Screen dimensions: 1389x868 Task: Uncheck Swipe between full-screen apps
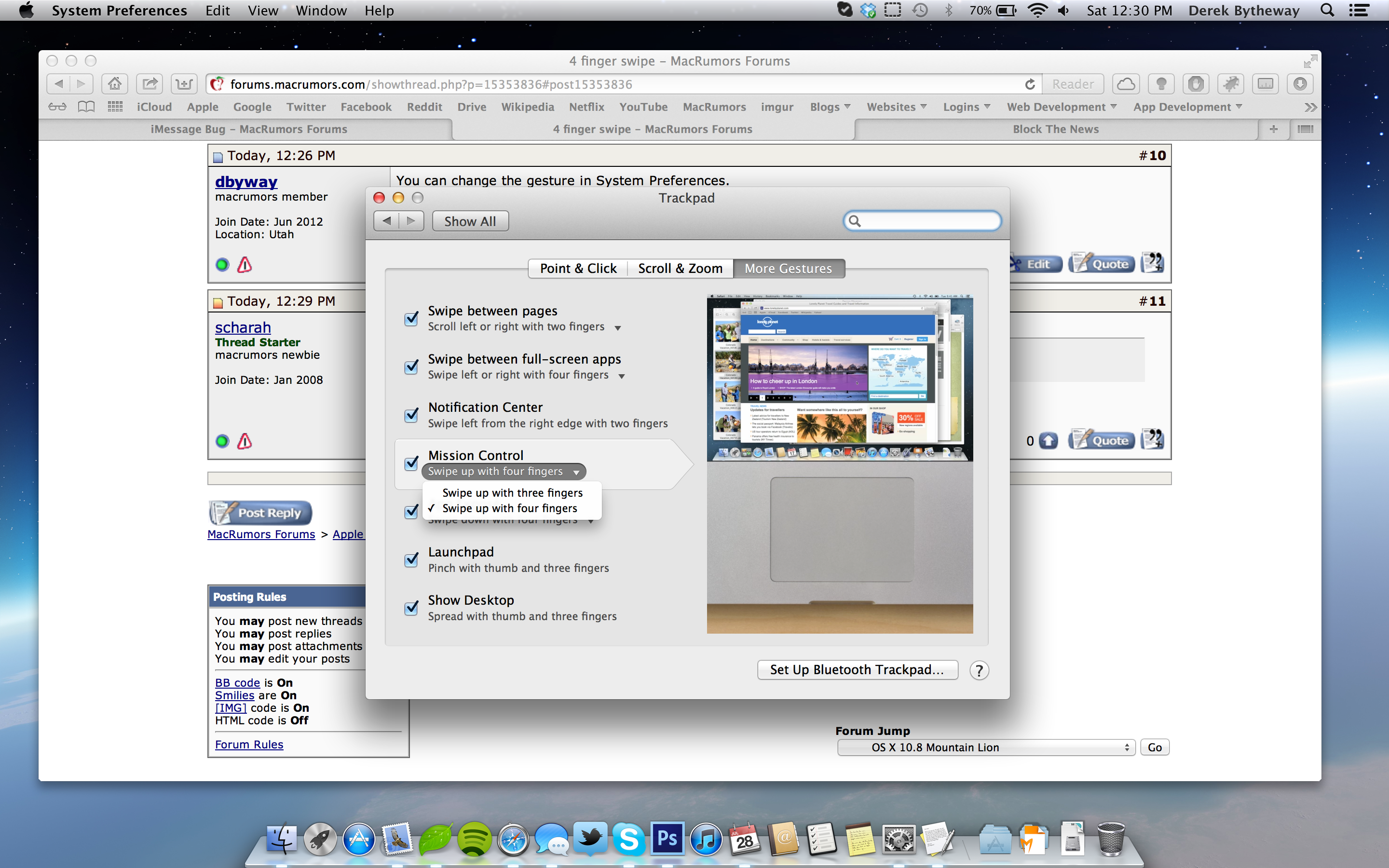coord(411,366)
